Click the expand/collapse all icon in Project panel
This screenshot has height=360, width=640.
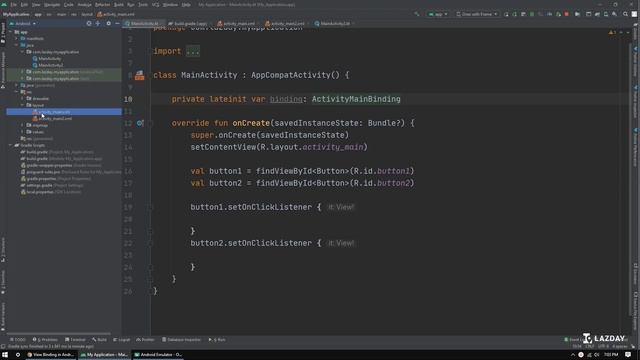click(98, 24)
